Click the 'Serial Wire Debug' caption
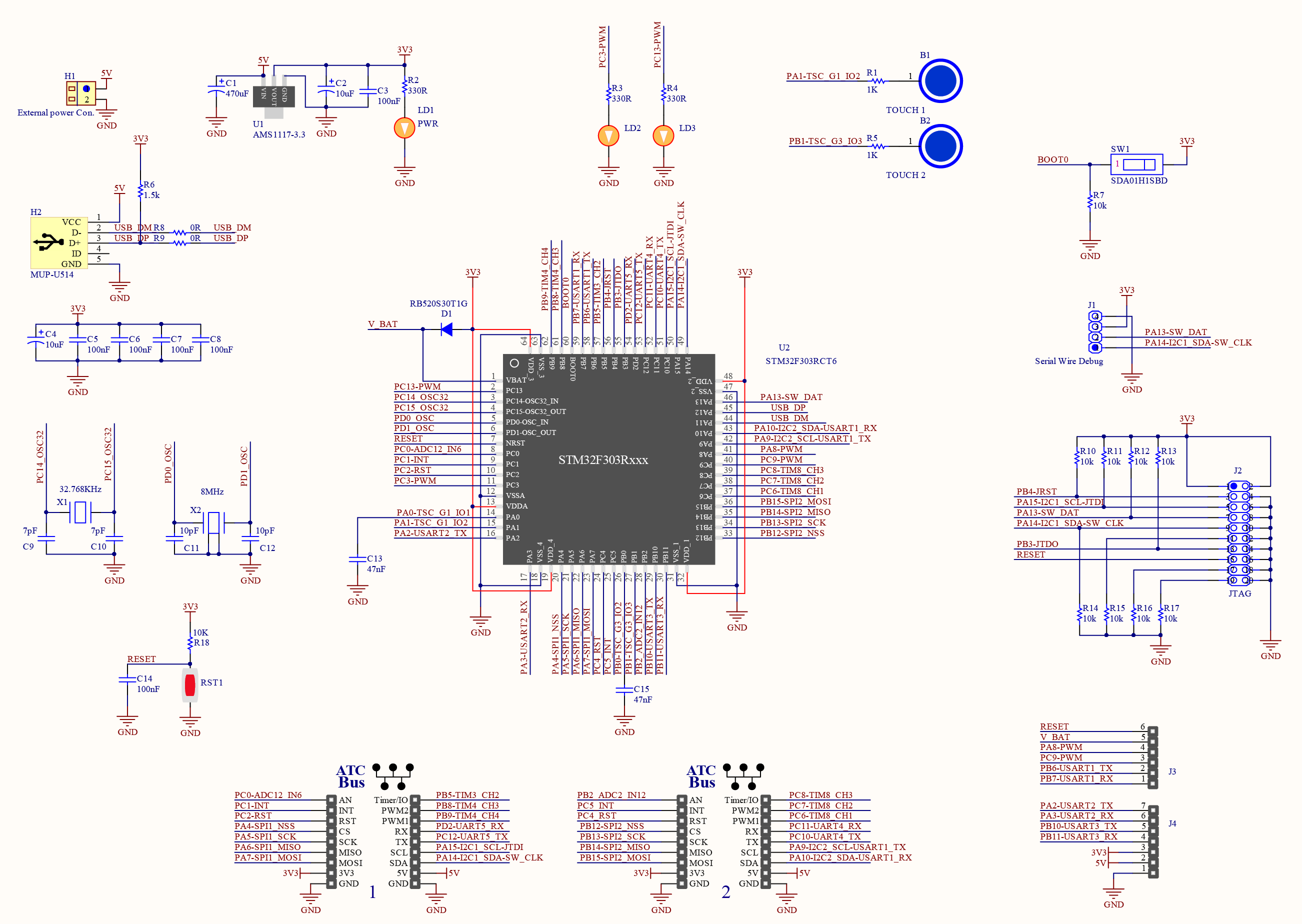 click(1069, 361)
